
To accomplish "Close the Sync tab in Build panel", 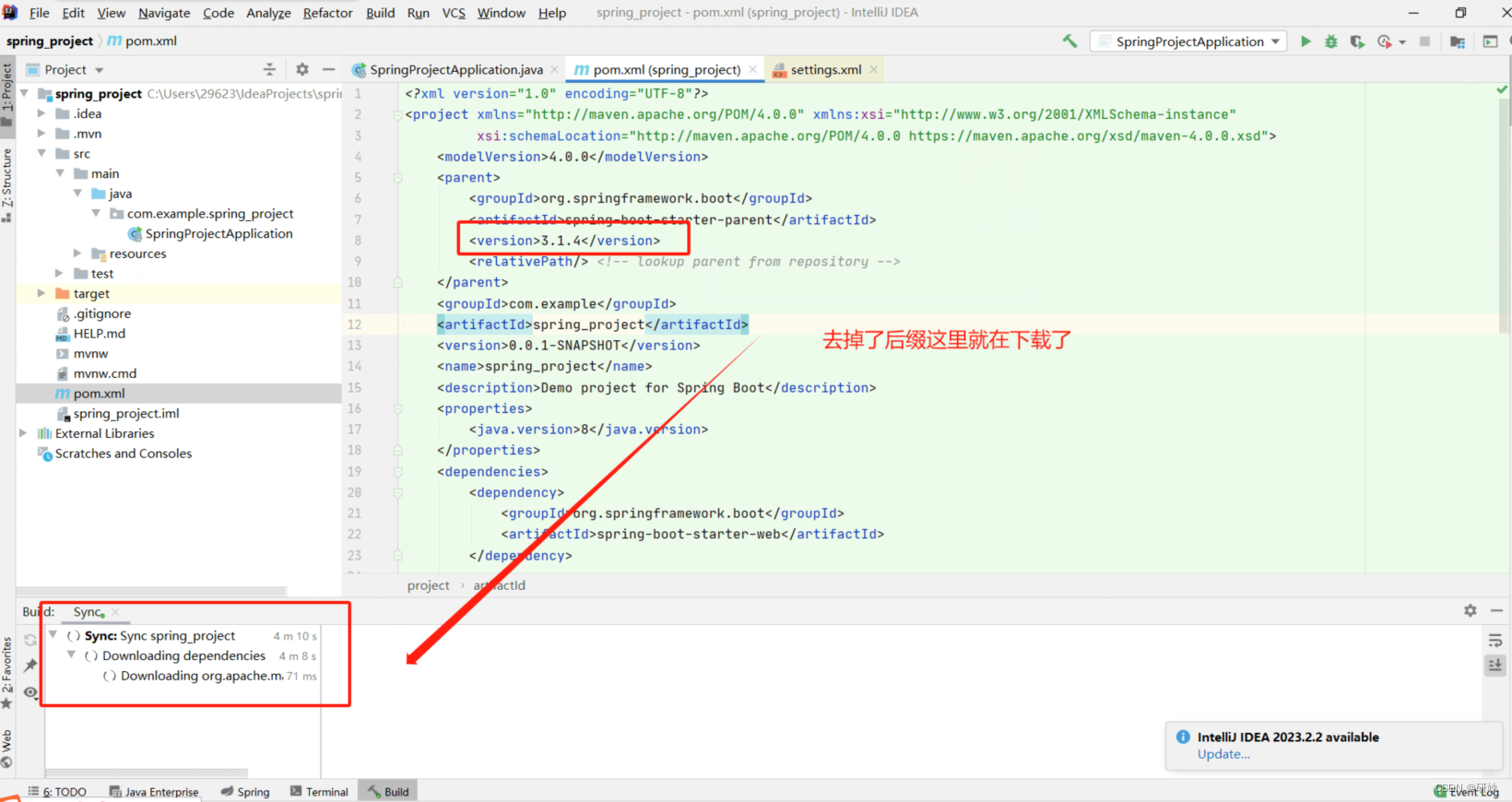I will point(115,612).
